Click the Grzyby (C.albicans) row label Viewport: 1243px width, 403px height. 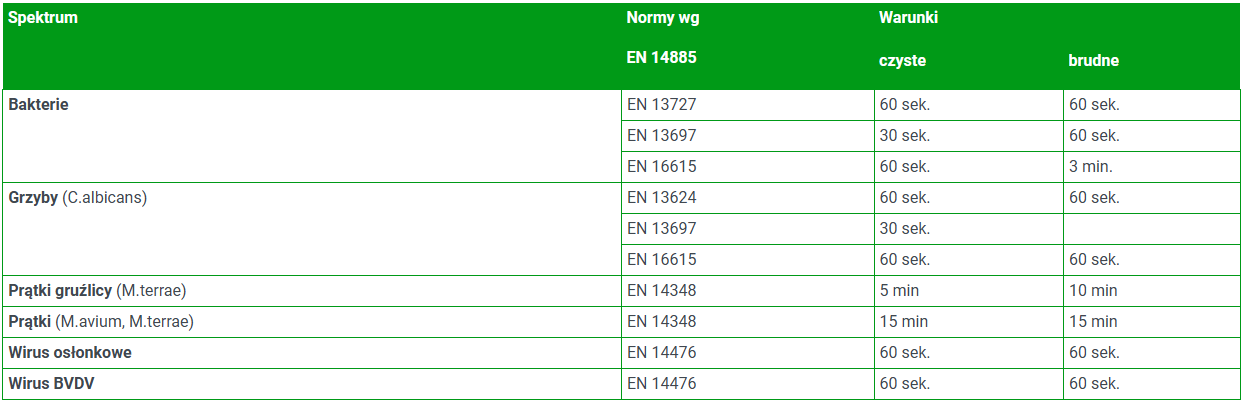pyautogui.click(x=78, y=197)
